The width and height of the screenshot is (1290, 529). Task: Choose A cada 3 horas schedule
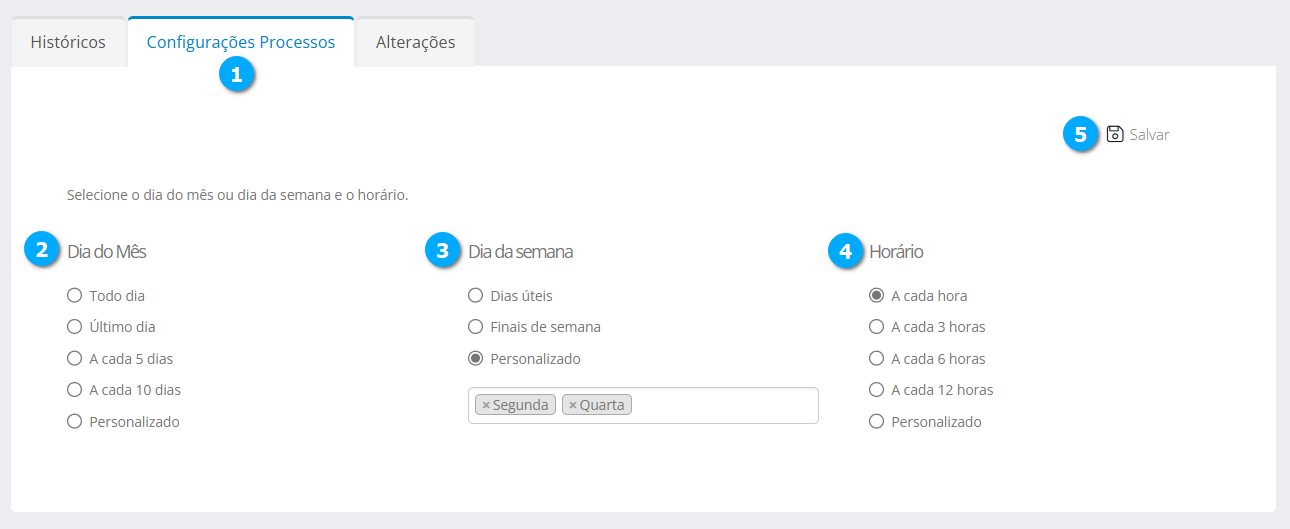click(x=877, y=327)
